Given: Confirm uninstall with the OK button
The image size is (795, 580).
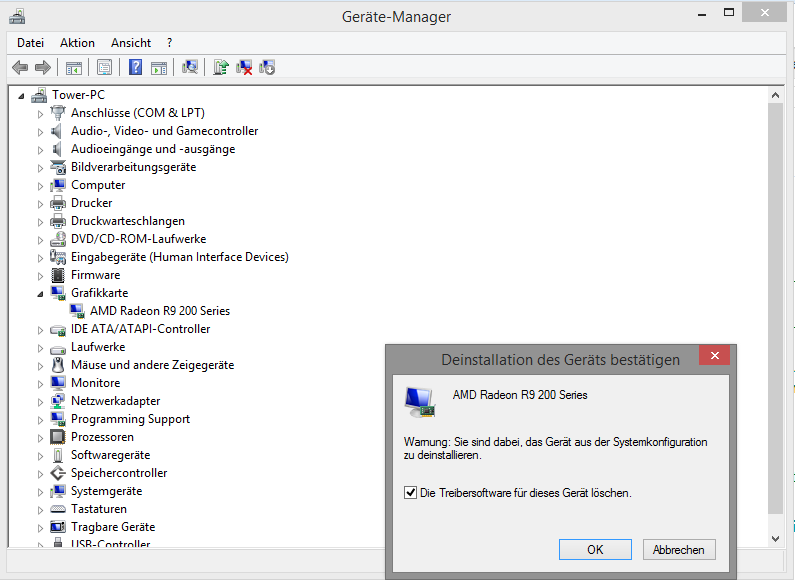Looking at the screenshot, I should click(595, 550).
